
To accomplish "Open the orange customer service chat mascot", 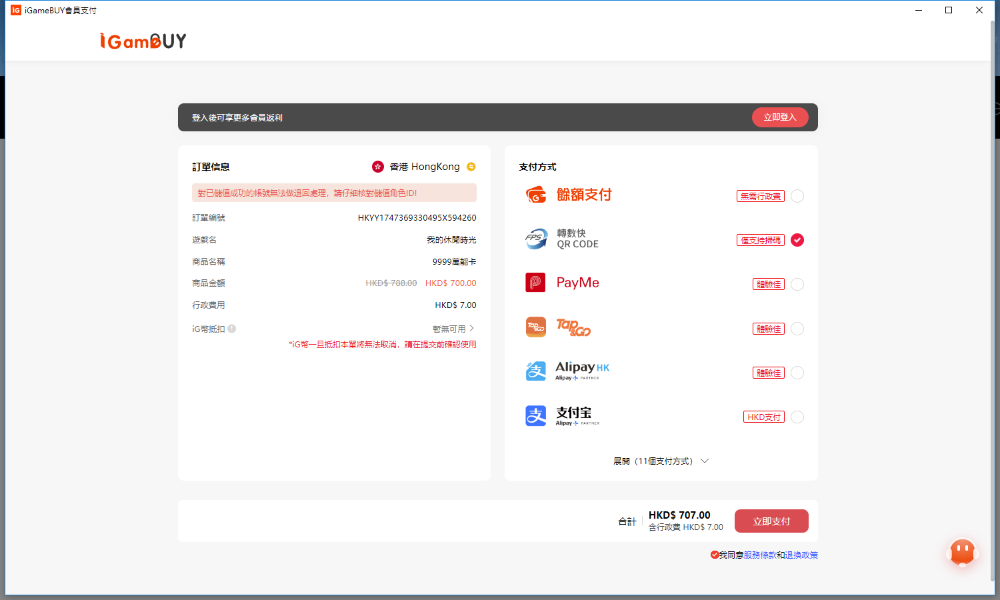I will [x=961, y=552].
